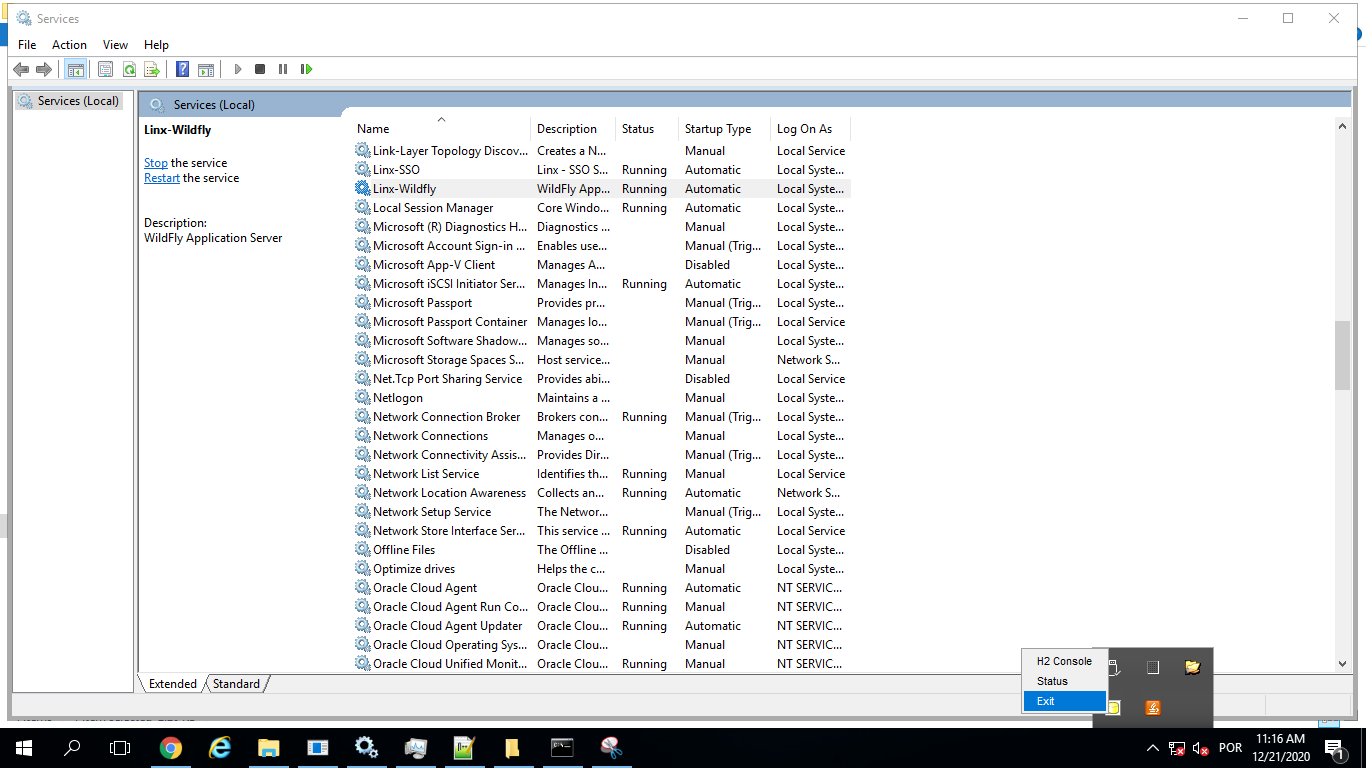Image resolution: width=1366 pixels, height=768 pixels.
Task: Open the Help menu
Action: pyautogui.click(x=156, y=45)
